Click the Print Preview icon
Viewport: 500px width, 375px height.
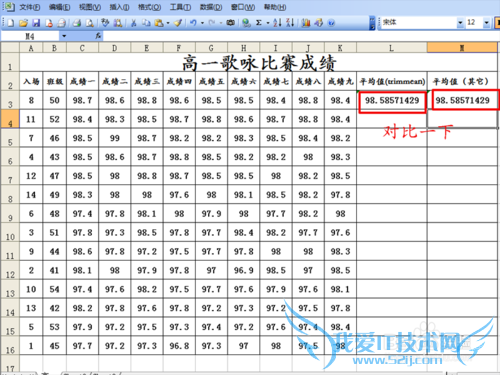90,23
